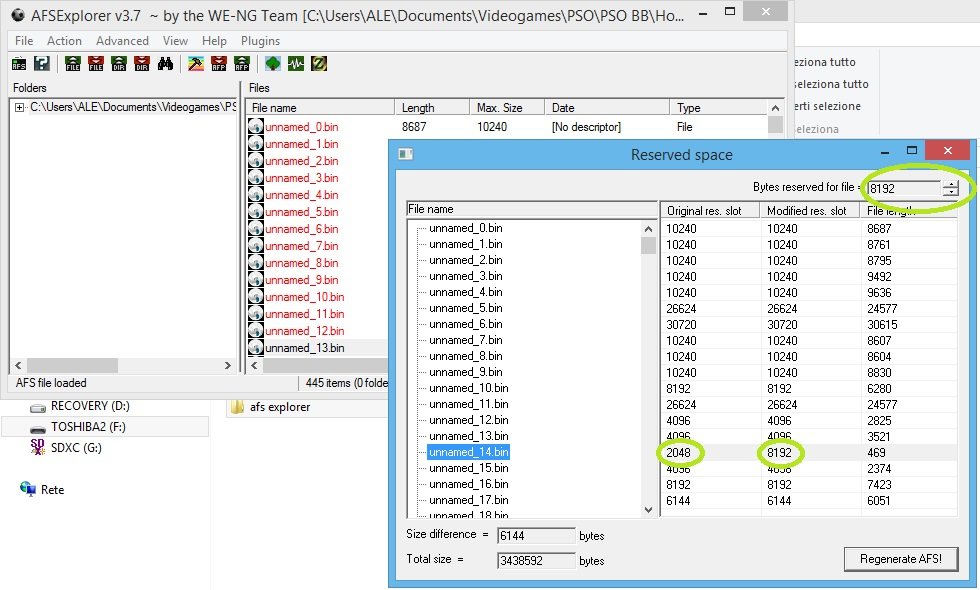Viewport: 980px width, 590px height.
Task: Open the afs explorer folder in Explorer
Action: click(279, 407)
